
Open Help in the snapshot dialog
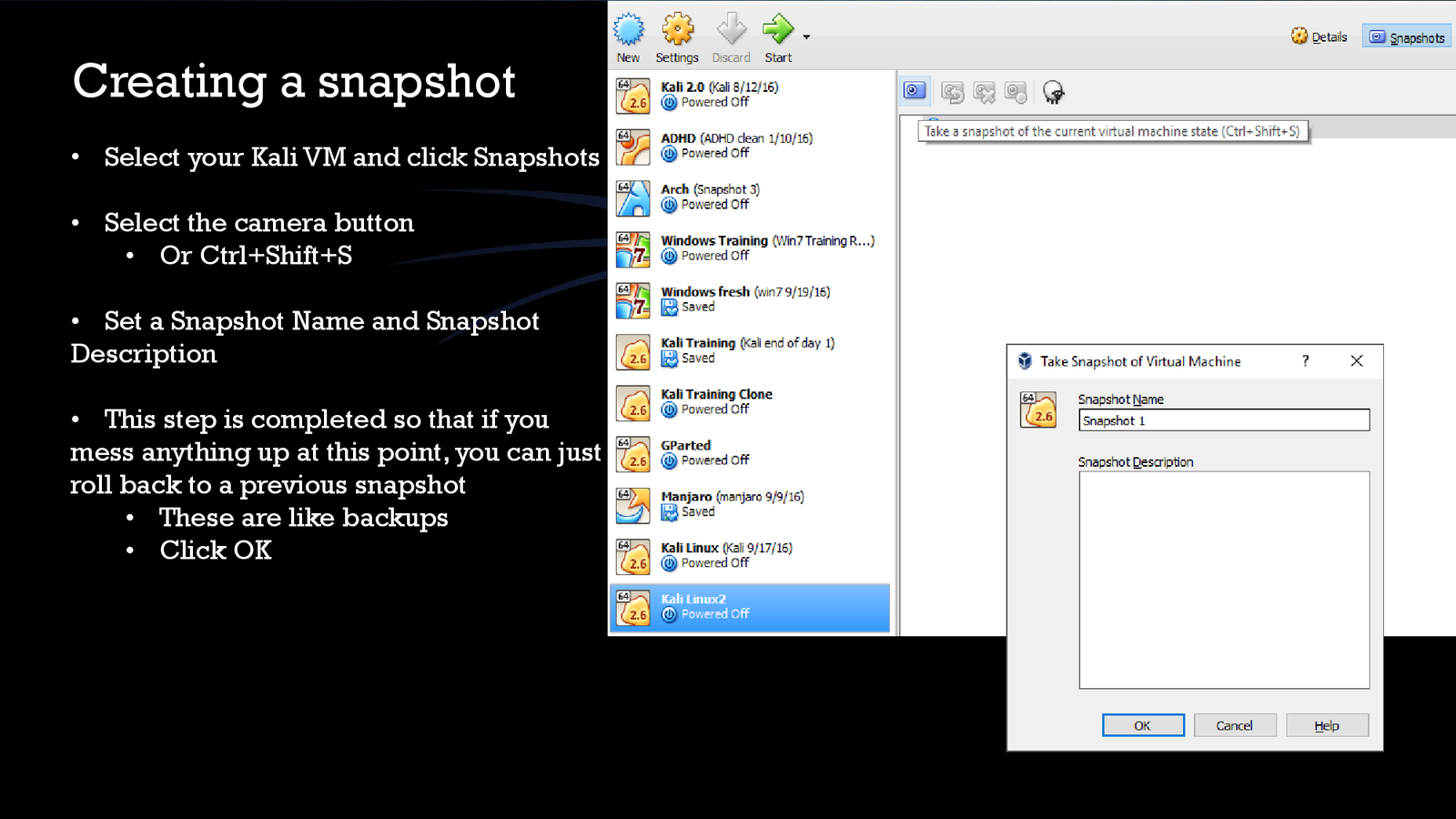tap(1327, 725)
